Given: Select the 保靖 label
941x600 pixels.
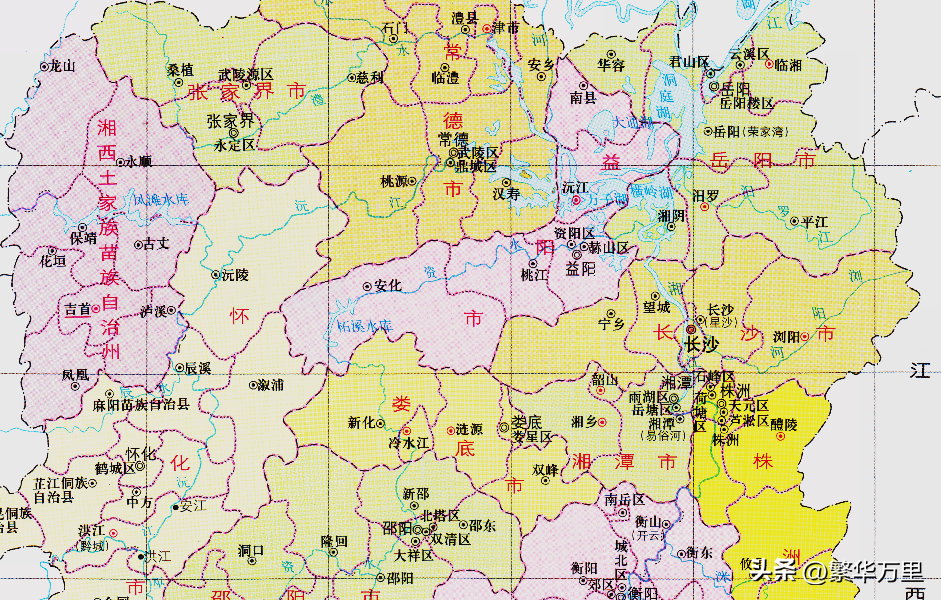Looking at the screenshot, I should pos(83,238).
